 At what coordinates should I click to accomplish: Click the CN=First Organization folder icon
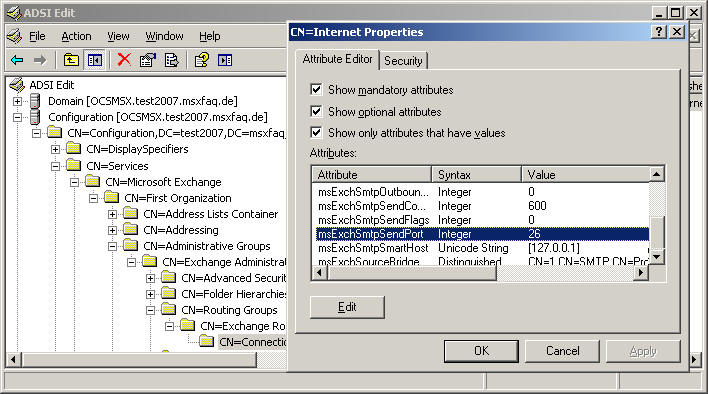(x=112, y=198)
